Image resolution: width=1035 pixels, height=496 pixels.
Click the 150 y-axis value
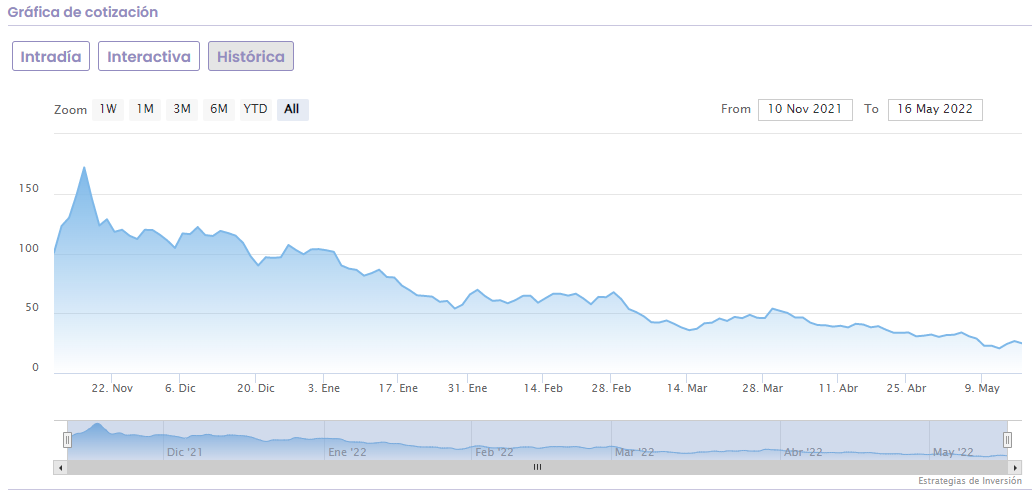point(30,190)
